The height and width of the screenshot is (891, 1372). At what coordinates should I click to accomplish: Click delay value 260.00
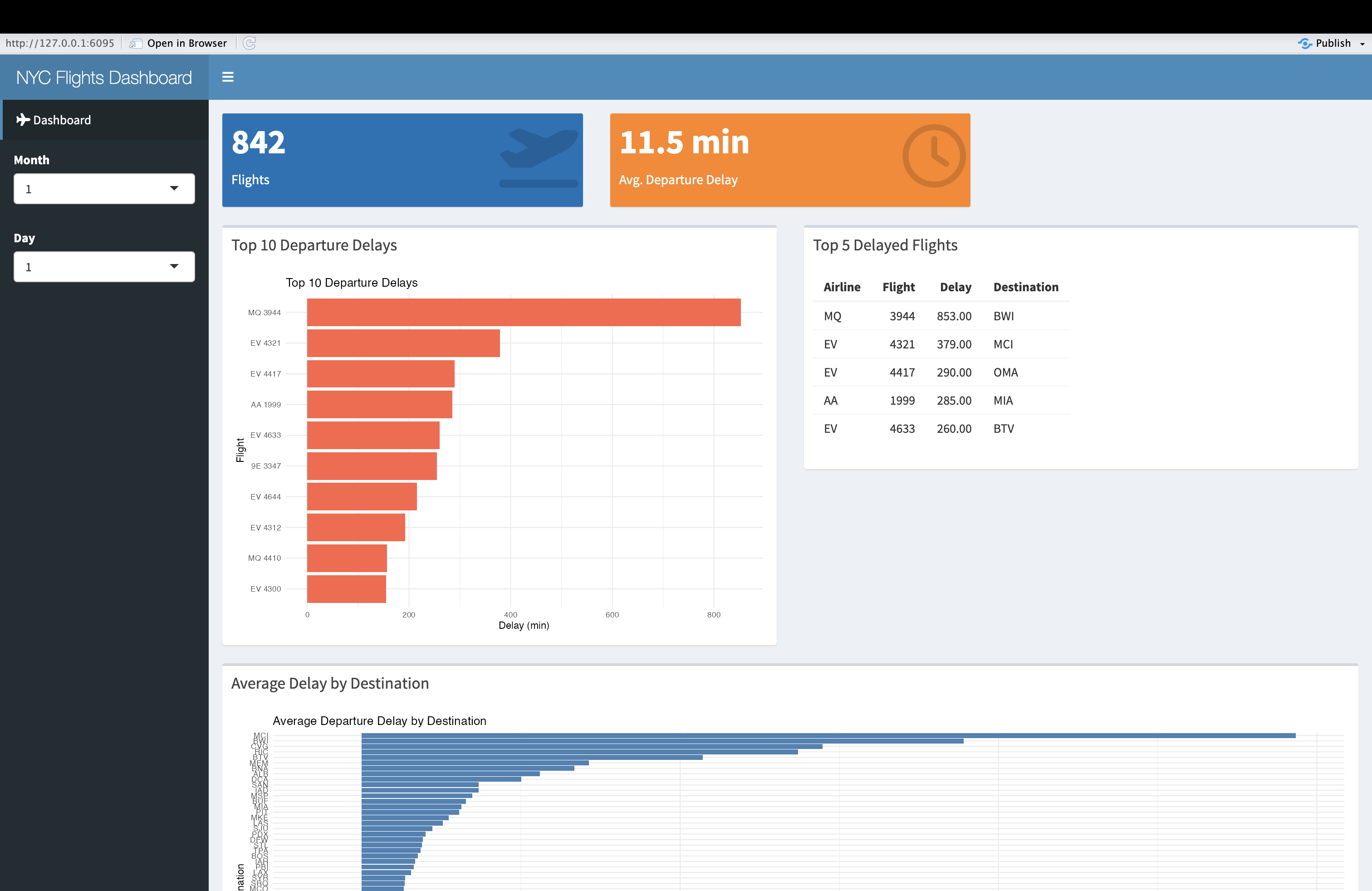click(954, 429)
